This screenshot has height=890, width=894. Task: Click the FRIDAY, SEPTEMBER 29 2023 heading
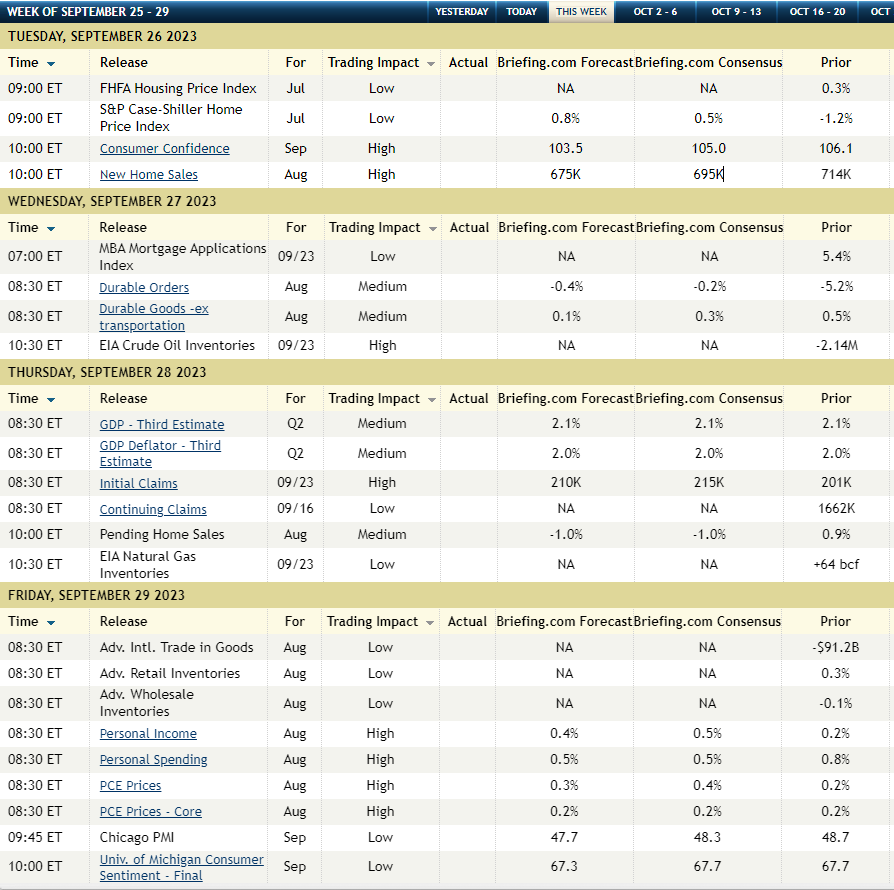(96, 595)
